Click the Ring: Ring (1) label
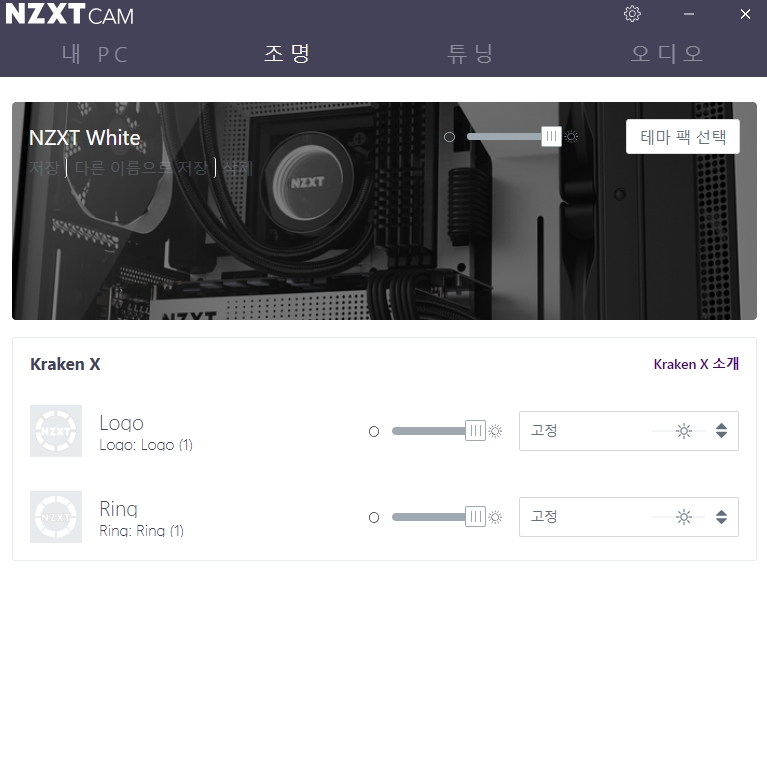This screenshot has height=763, width=767. point(141,531)
